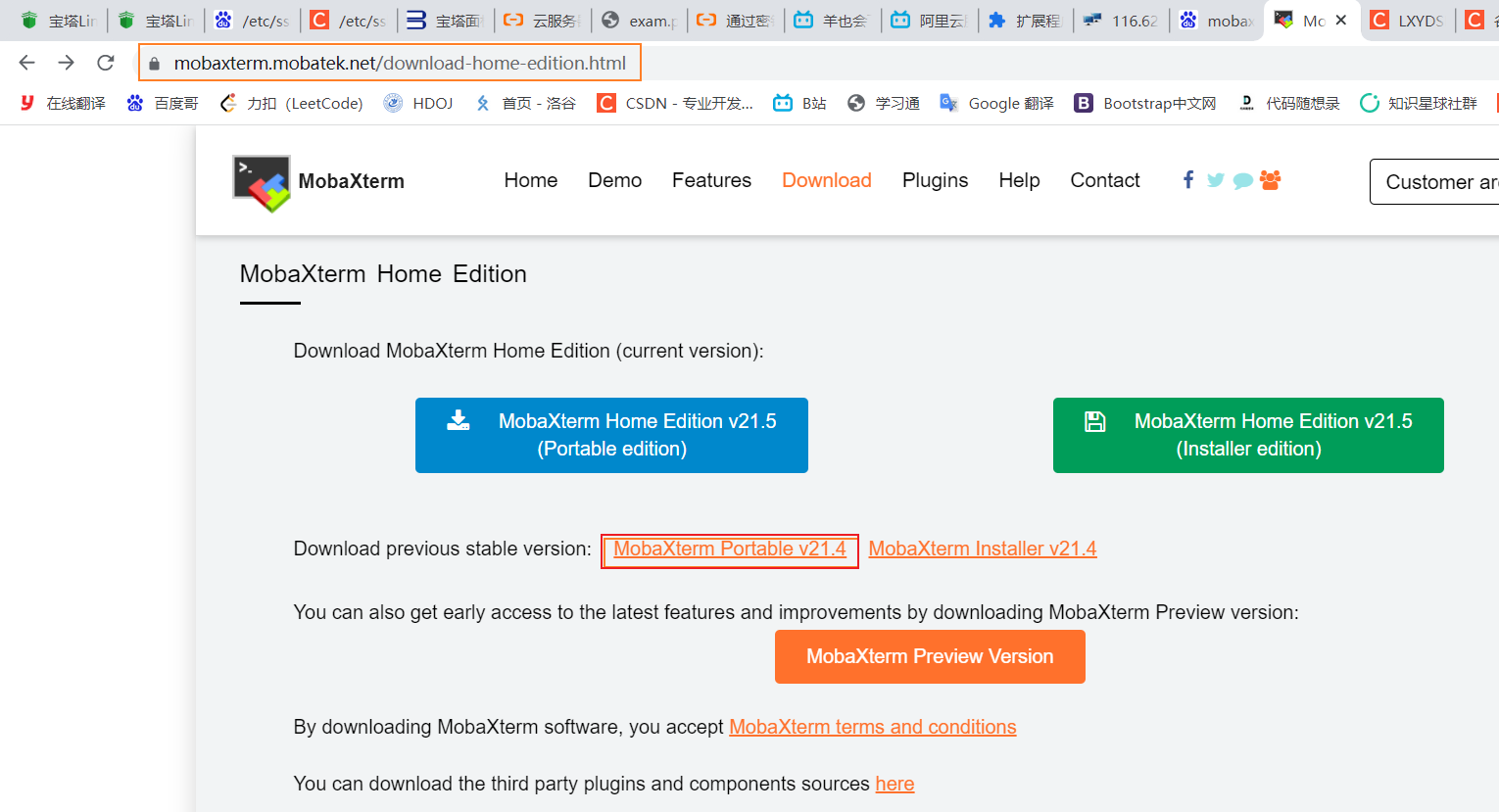Viewport: 1499px width, 812px height.
Task: Click floppy disk icon on green Installer button
Action: pos(1095,422)
